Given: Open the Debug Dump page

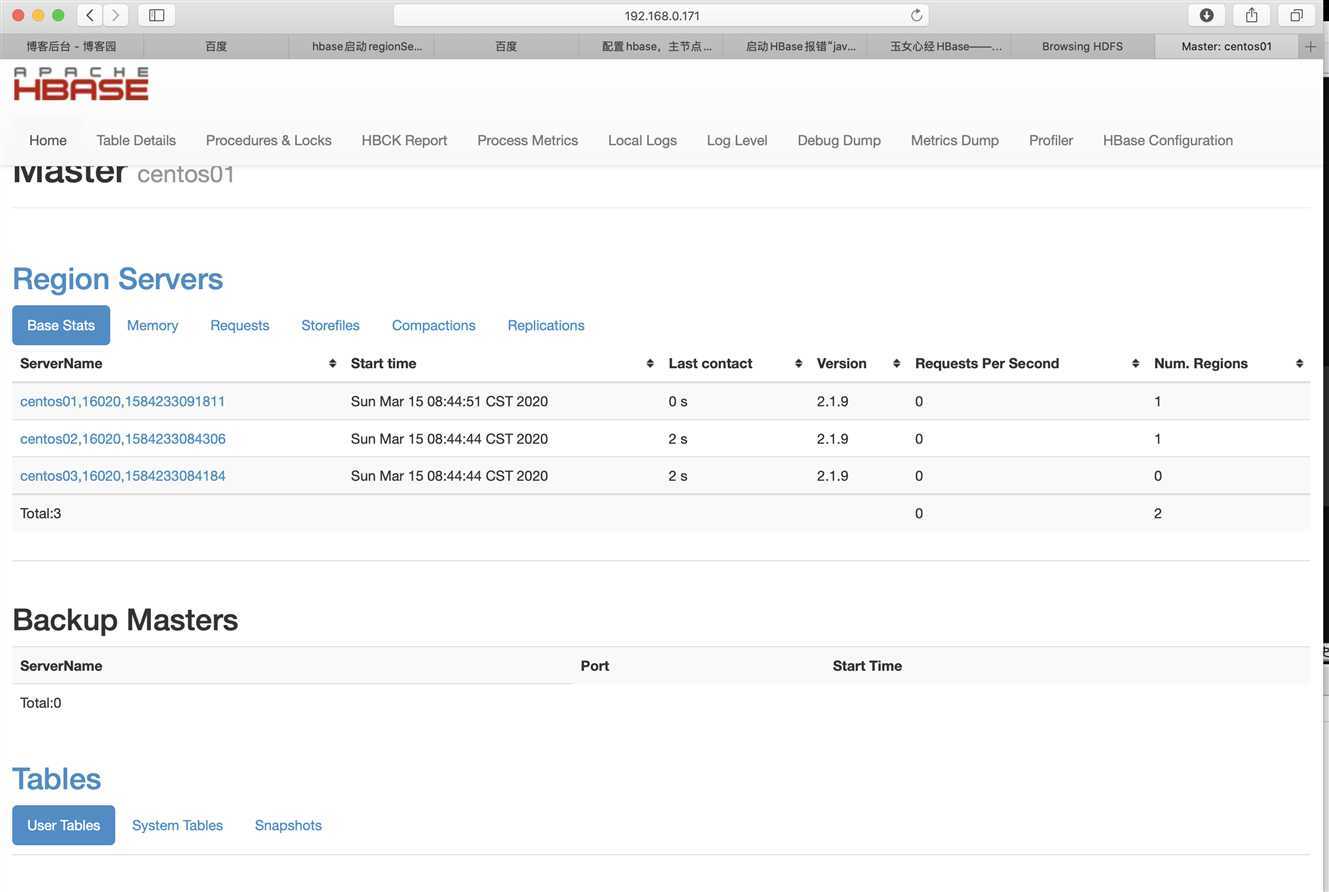Looking at the screenshot, I should tap(839, 140).
